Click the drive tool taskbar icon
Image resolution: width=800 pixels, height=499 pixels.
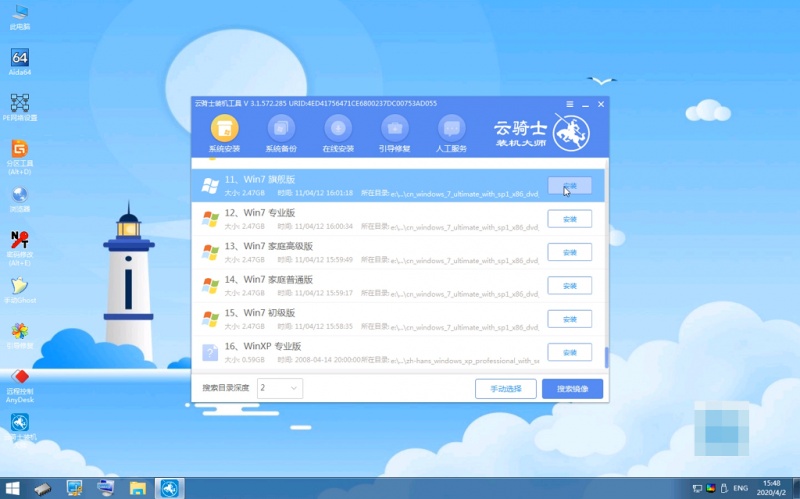42,489
